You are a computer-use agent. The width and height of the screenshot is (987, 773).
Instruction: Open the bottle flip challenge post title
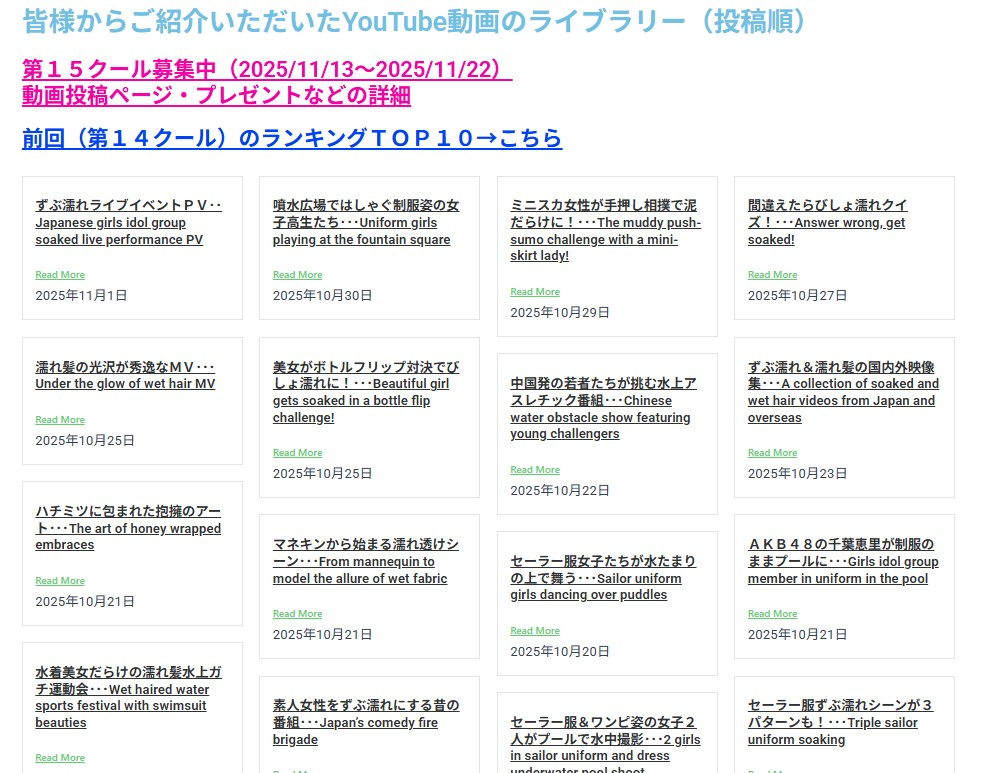click(x=365, y=392)
